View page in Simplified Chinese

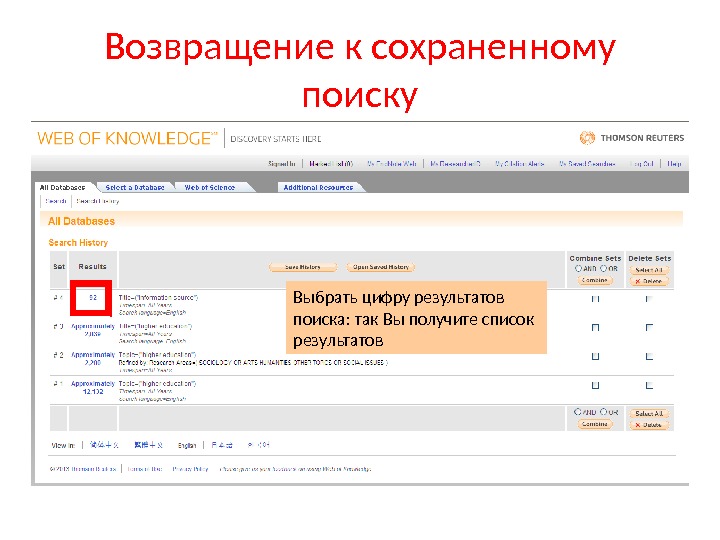pyautogui.click(x=104, y=445)
